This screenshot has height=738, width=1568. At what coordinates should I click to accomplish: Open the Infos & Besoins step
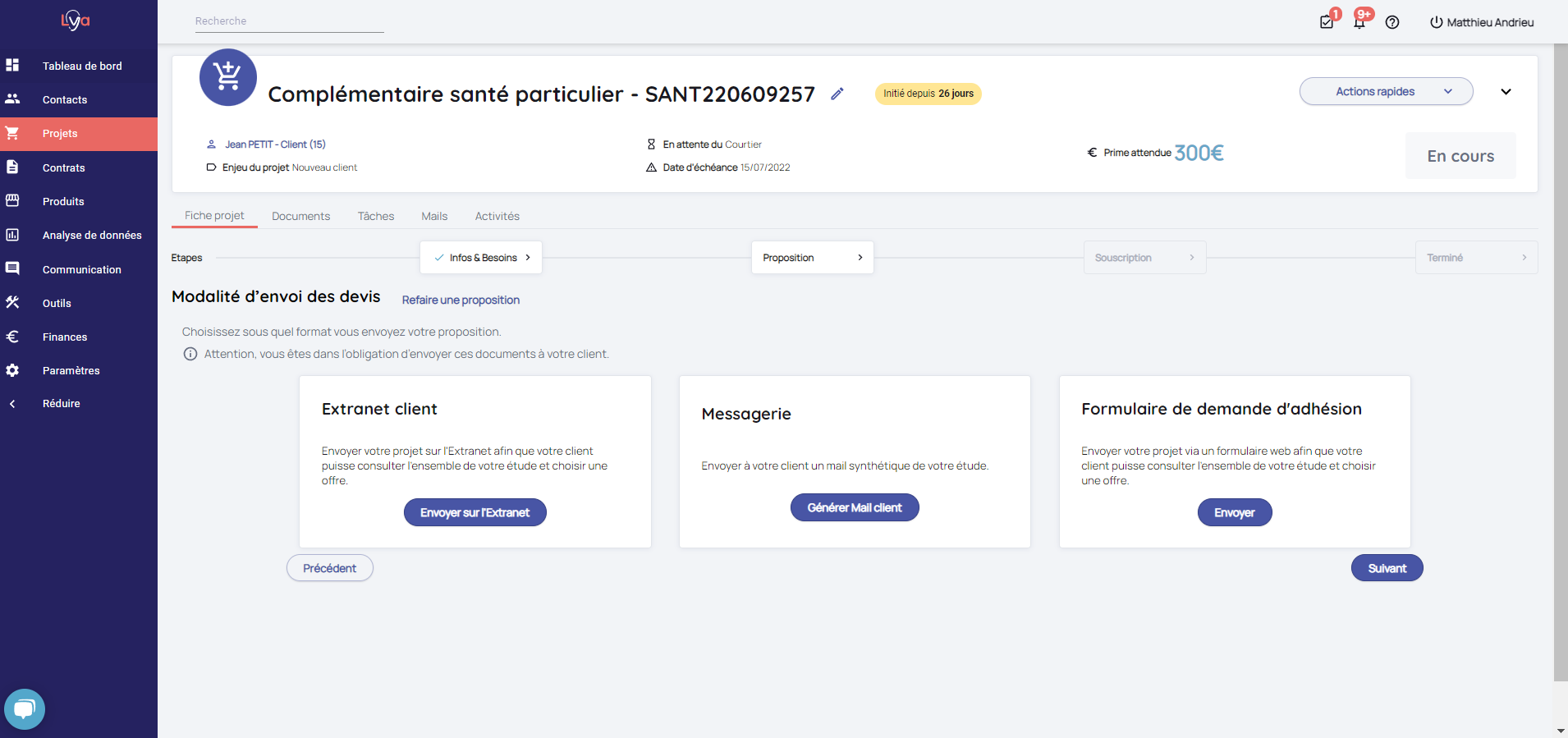pos(481,258)
